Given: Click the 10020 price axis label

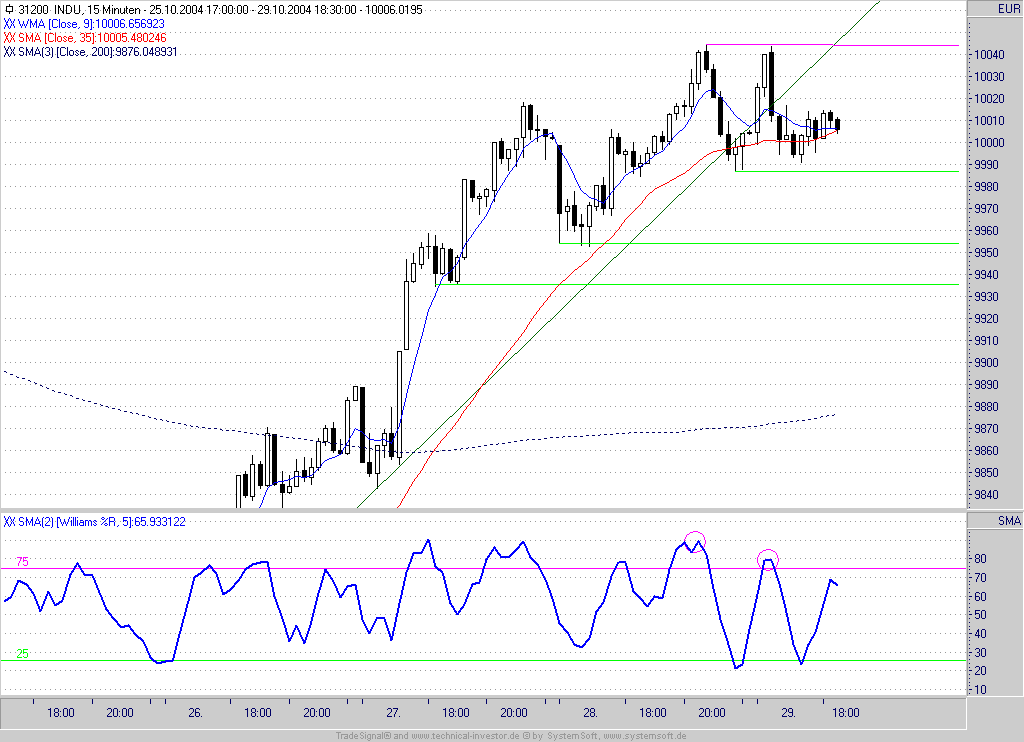Looking at the screenshot, I should (x=989, y=99).
